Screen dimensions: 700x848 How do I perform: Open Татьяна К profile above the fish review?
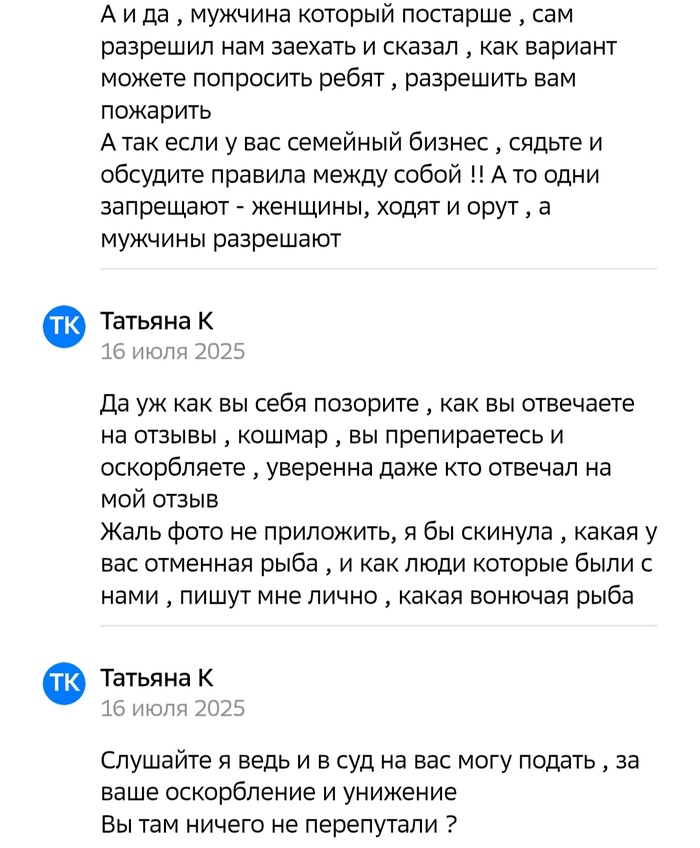click(157, 321)
